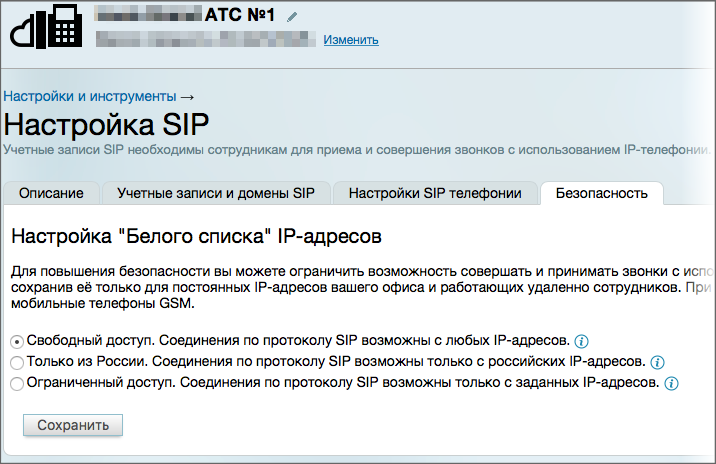This screenshot has height=464, width=716.
Task: Click the Настройка SIP page heading
Action: point(106,124)
